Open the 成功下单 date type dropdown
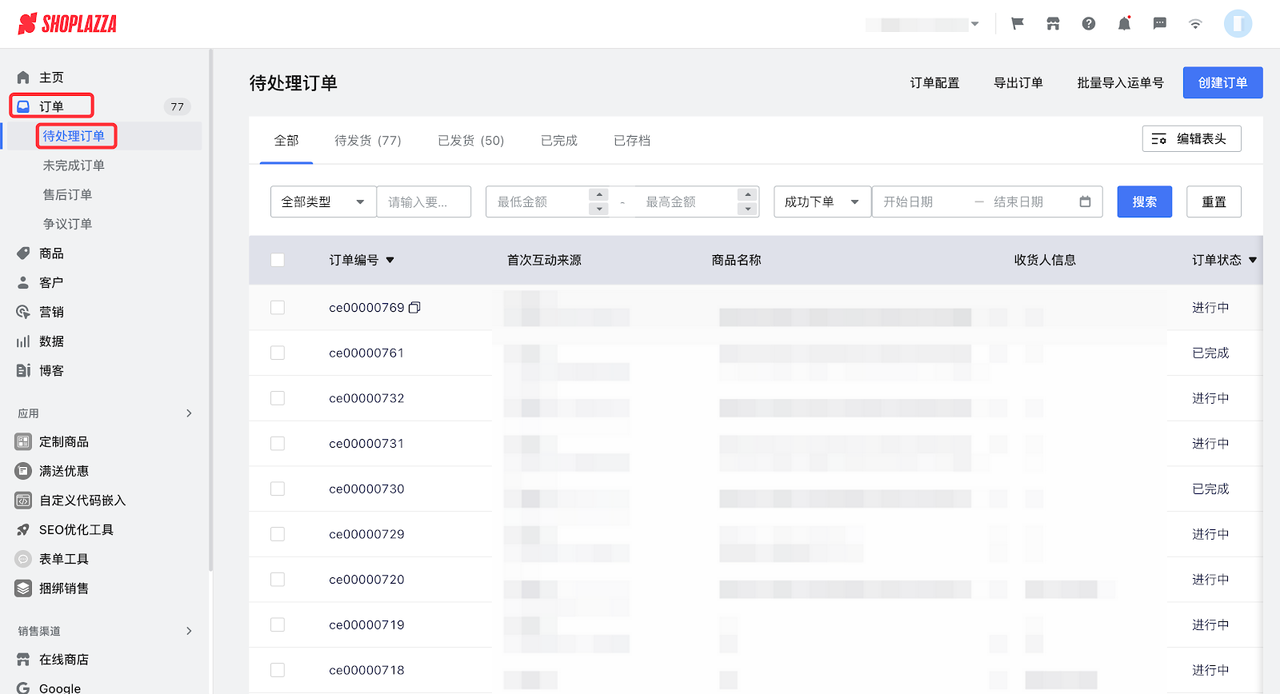 821,201
